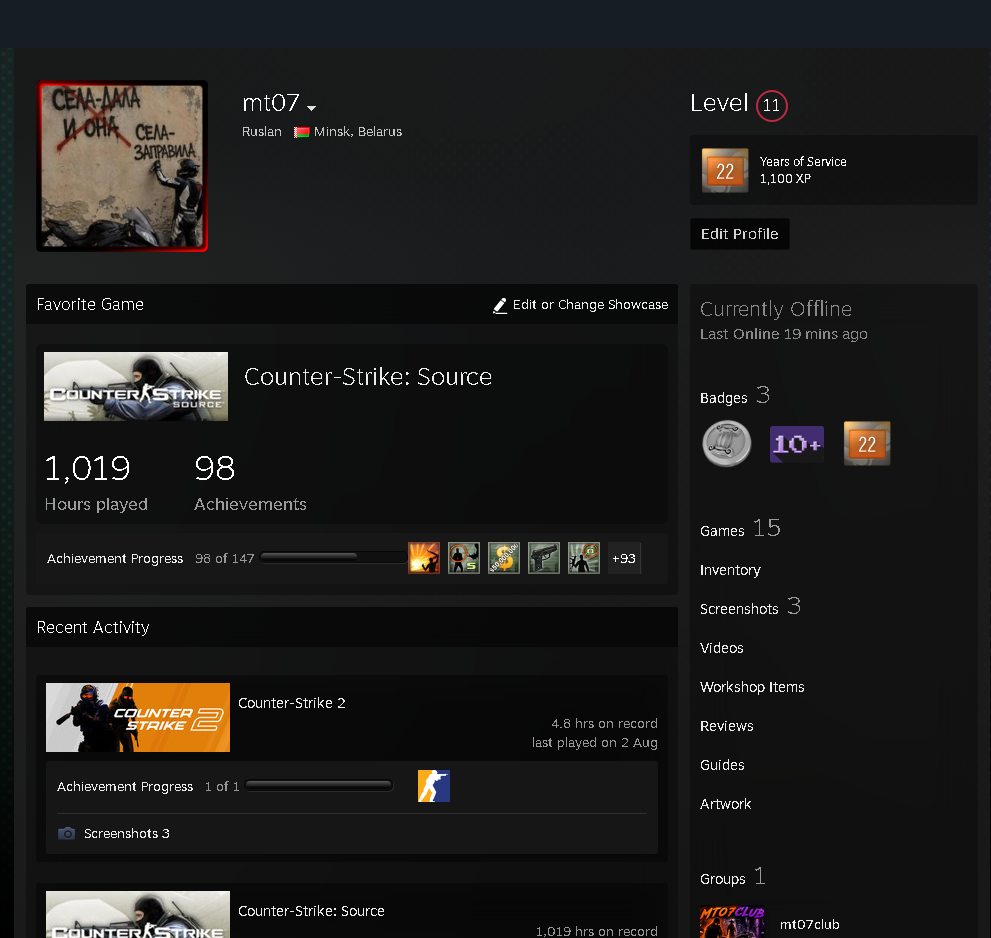
Task: Click the 4.8 hrs on record text
Action: pos(604,724)
